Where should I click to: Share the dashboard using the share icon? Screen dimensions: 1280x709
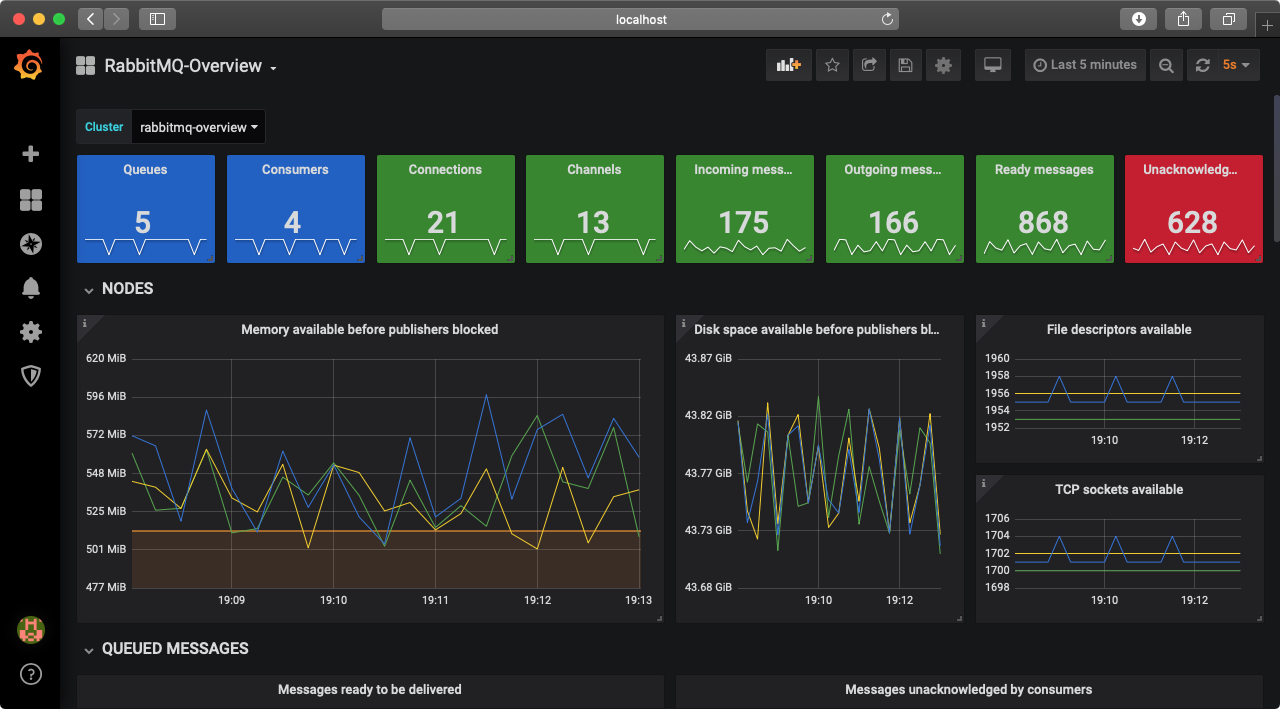coord(869,64)
